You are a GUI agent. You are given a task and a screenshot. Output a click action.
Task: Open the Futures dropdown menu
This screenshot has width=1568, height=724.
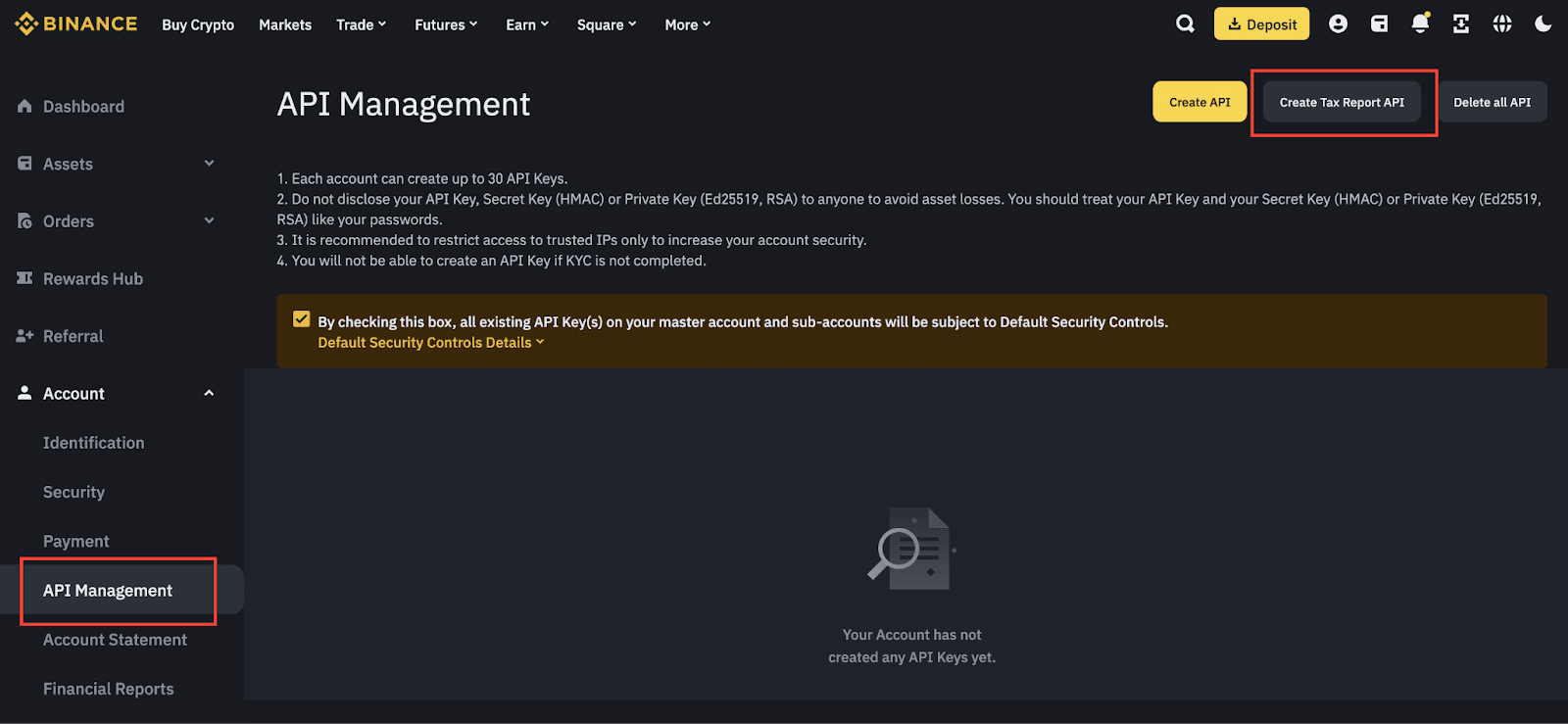coord(446,24)
